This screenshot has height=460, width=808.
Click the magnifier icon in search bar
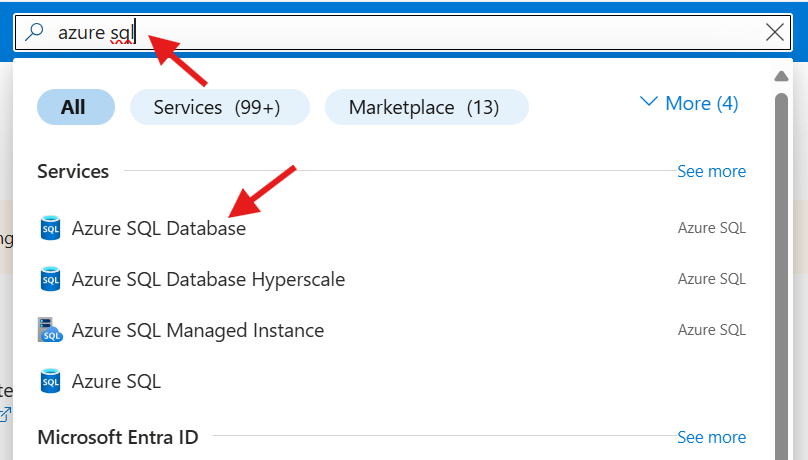35,32
